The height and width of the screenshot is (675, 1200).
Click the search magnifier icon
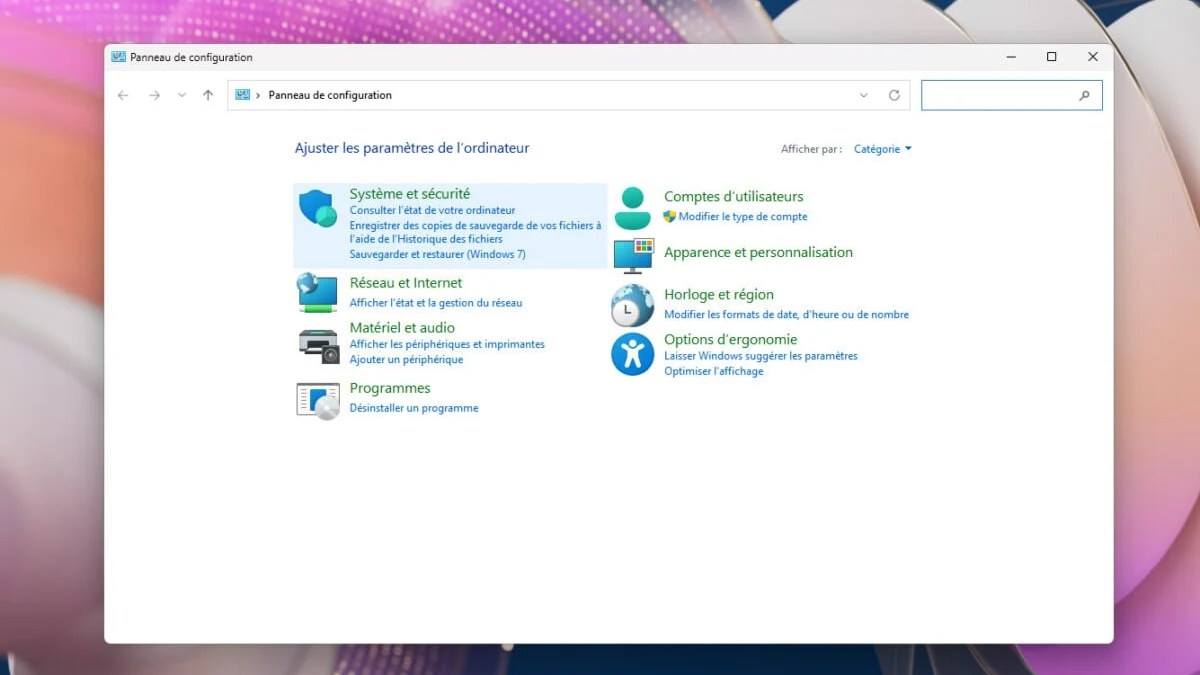(x=1084, y=96)
